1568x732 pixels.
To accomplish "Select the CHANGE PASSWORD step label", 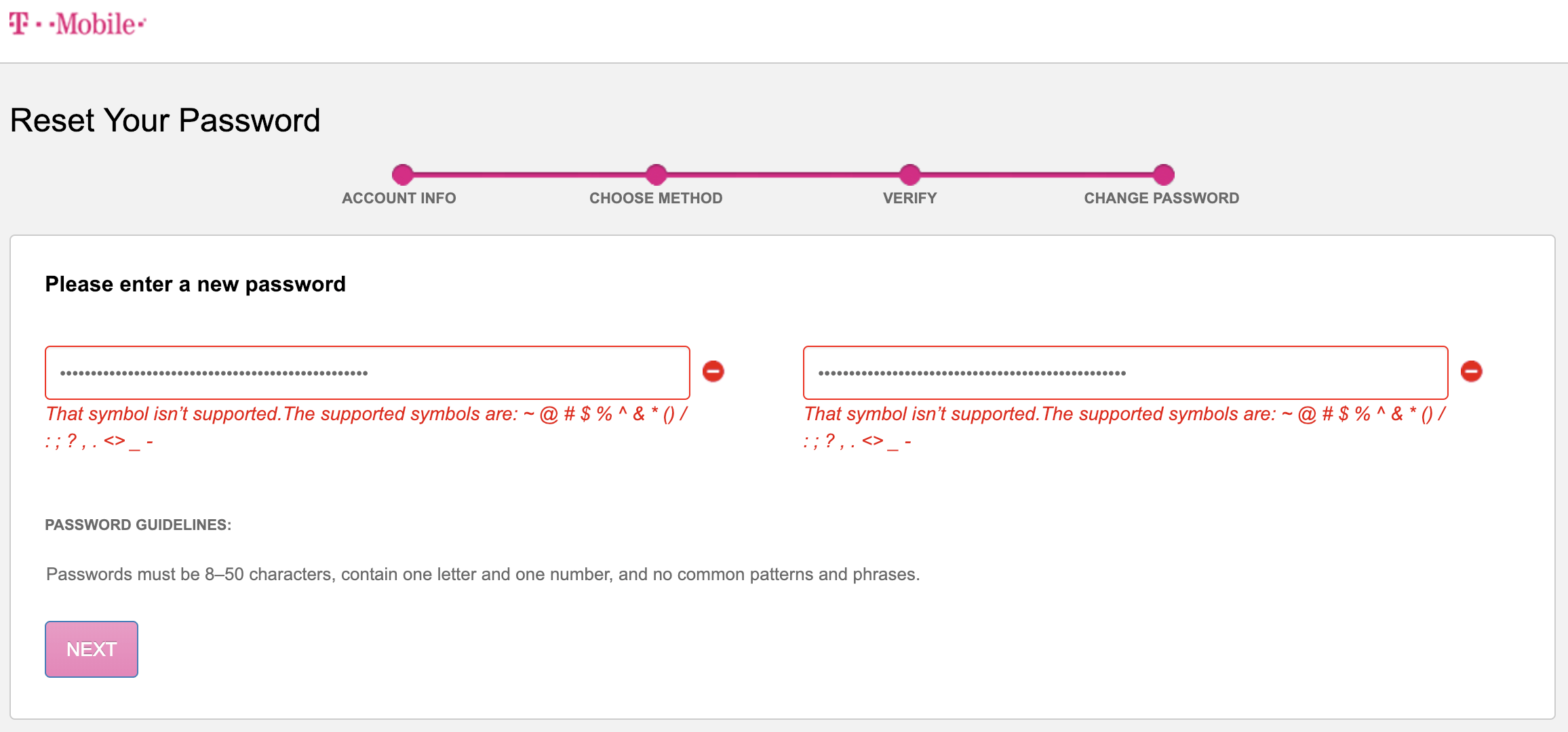I will [1161, 198].
